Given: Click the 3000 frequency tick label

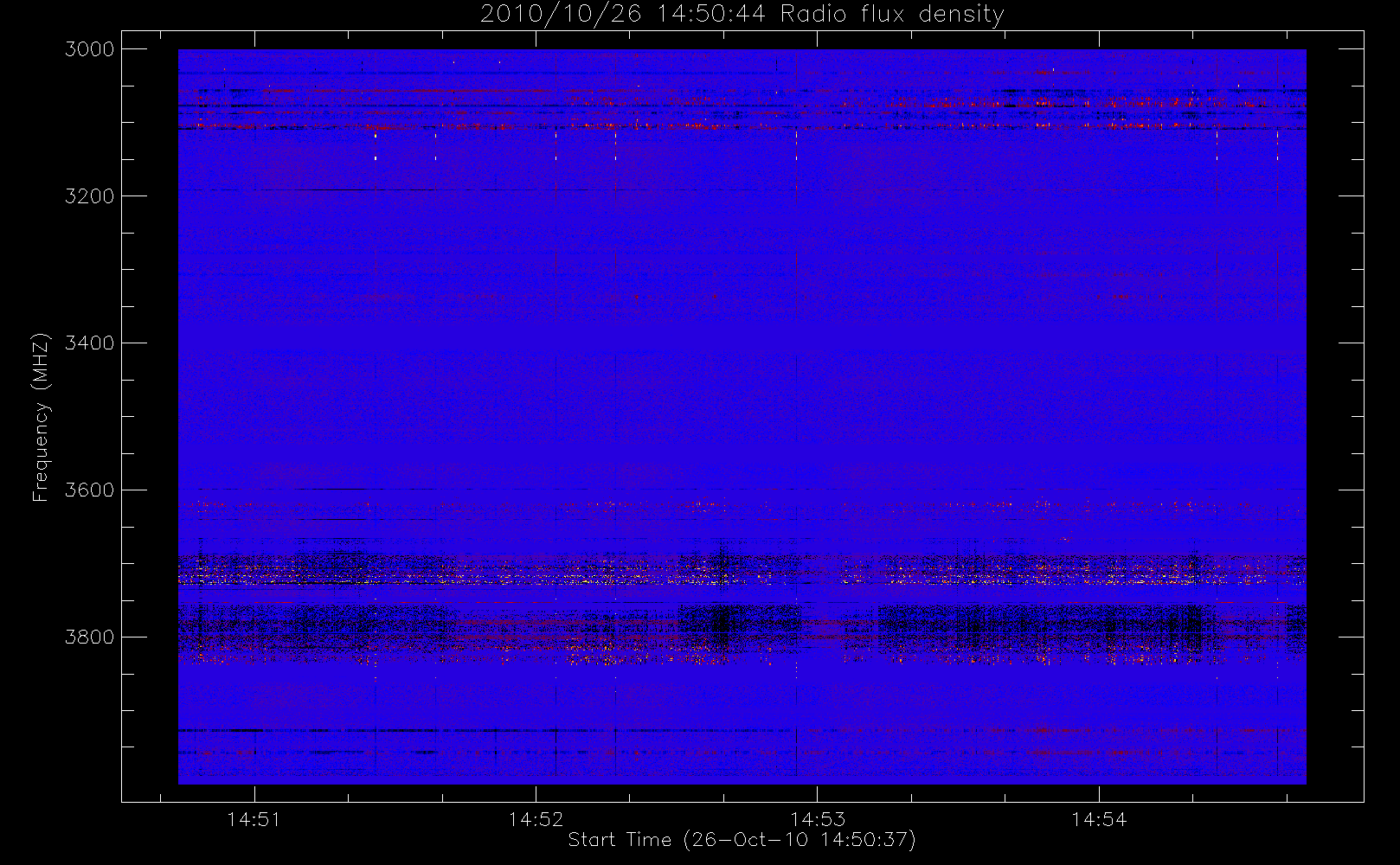Looking at the screenshot, I should click(x=90, y=49).
